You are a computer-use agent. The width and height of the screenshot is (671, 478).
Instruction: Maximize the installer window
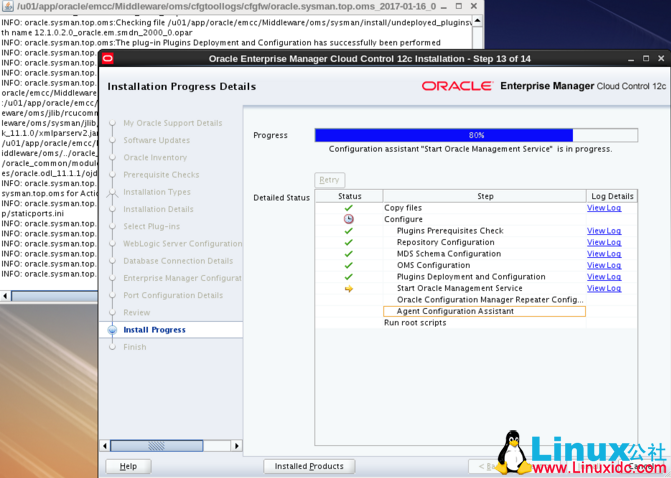pos(646,59)
